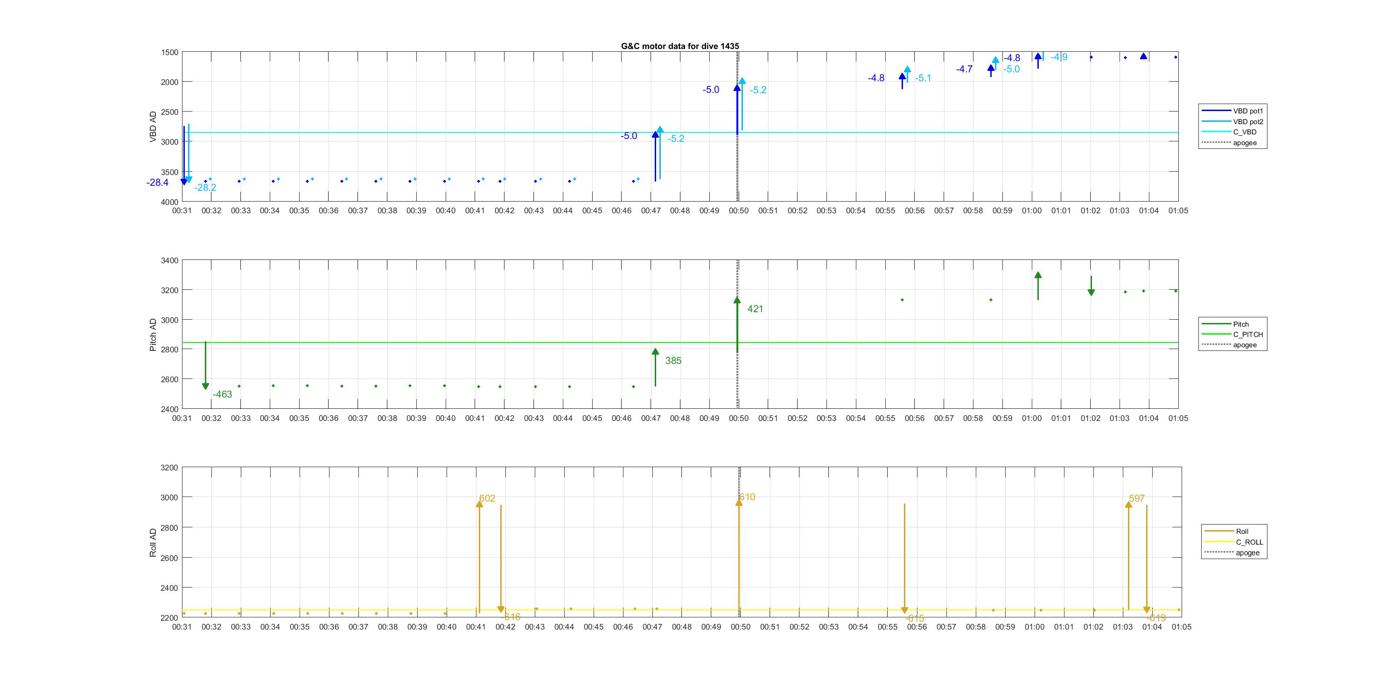1400x693 pixels.
Task: Click the 'VBD AD' y-axis label
Action: (x=153, y=127)
